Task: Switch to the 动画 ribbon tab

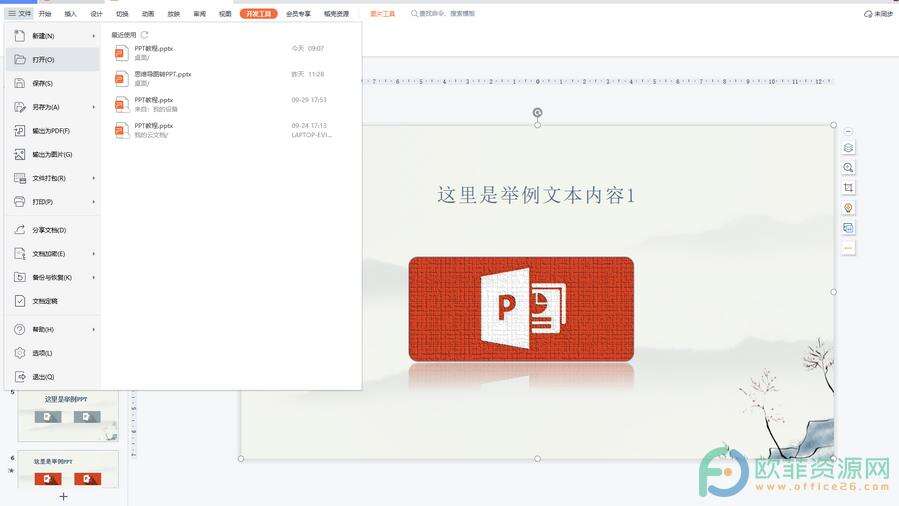Action: (148, 14)
